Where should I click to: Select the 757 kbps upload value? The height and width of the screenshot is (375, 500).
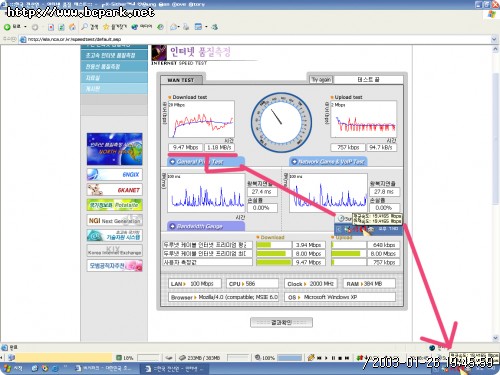tap(348, 147)
